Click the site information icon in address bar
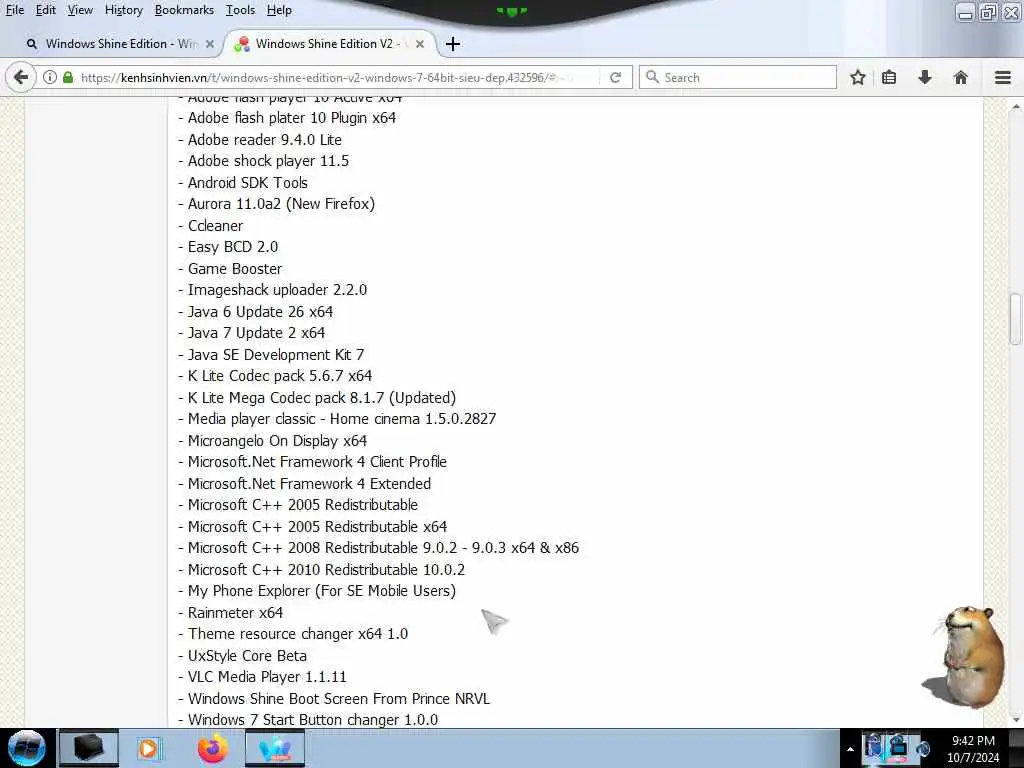 (50, 77)
